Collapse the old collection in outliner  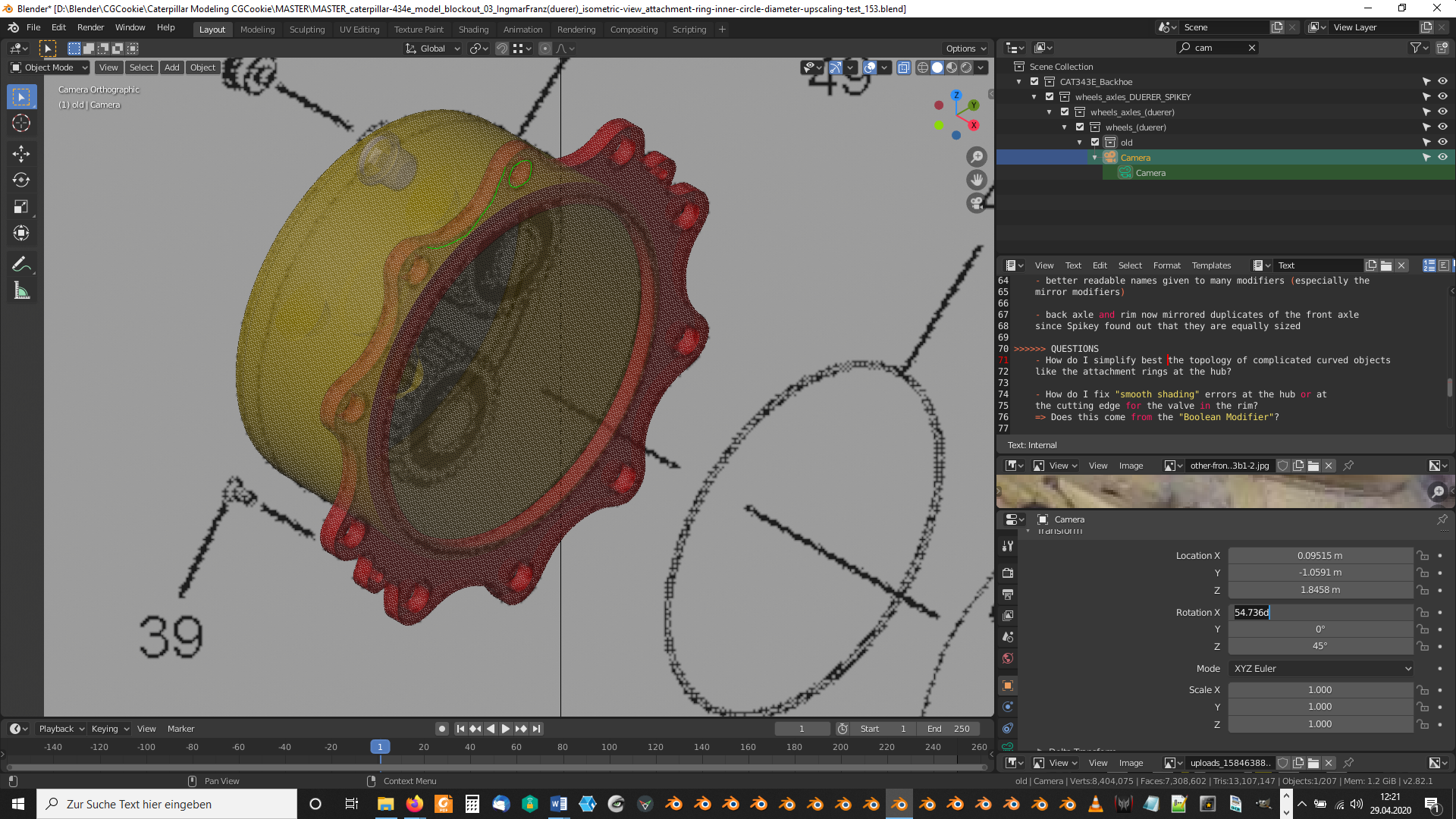(1080, 143)
